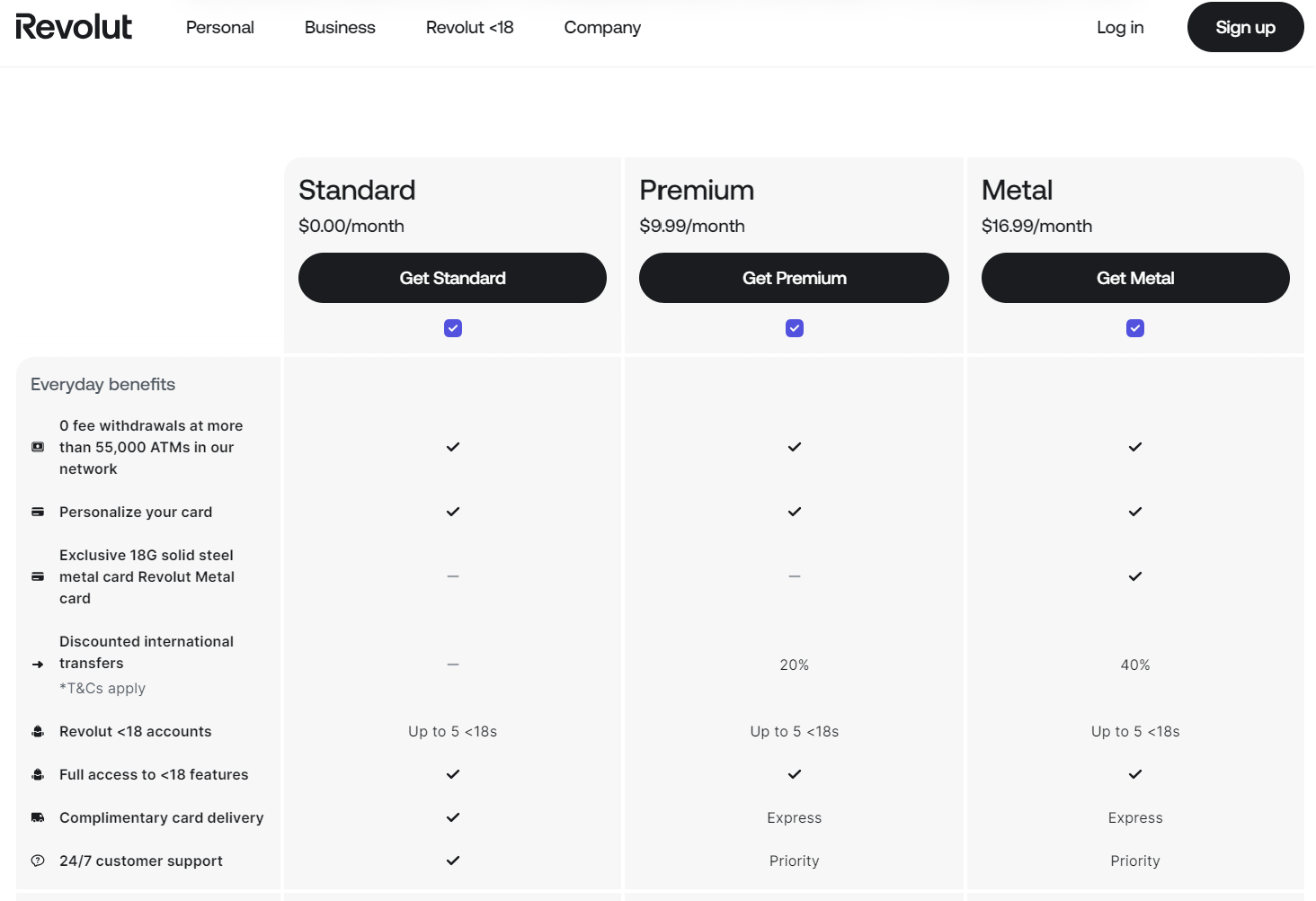Click Metal's Priority support value

tap(1135, 861)
